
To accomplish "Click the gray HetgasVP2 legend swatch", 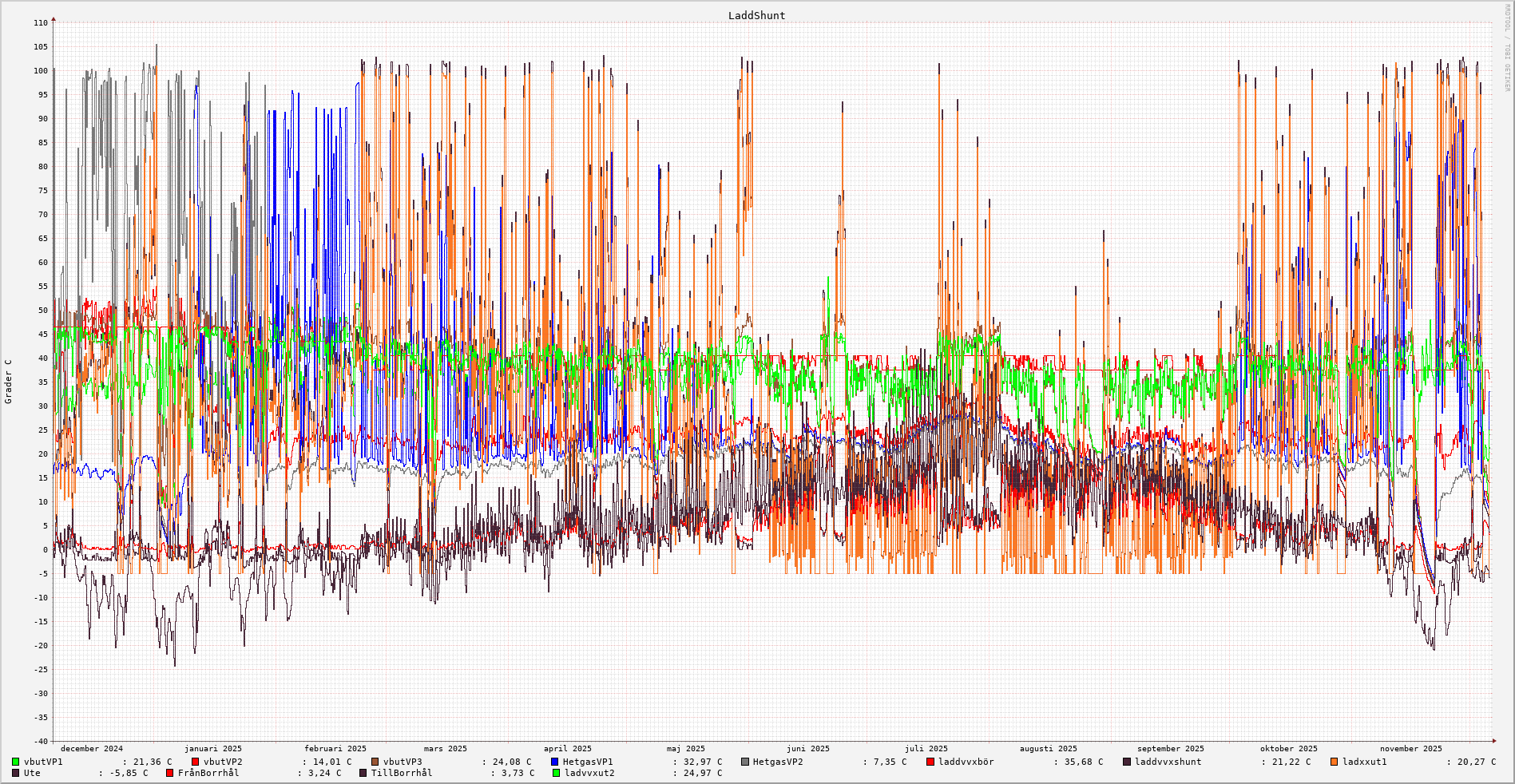I will tap(745, 762).
